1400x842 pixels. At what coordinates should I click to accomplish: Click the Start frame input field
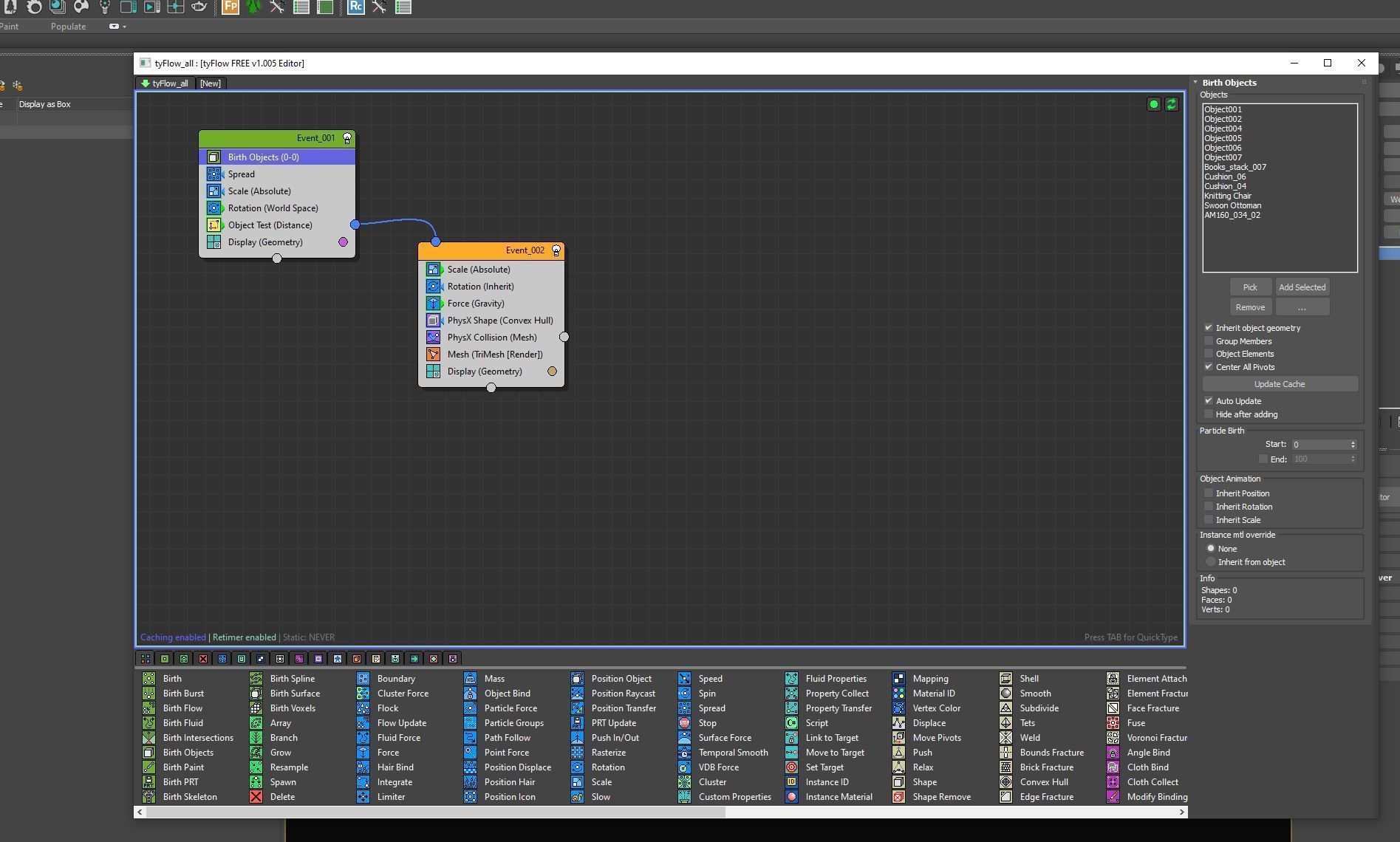point(1319,445)
